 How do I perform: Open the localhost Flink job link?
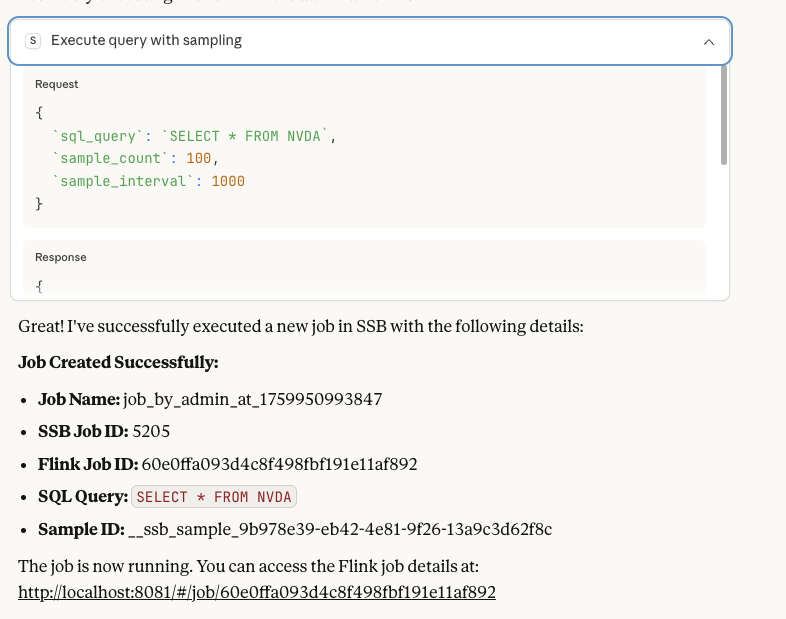pos(257,592)
